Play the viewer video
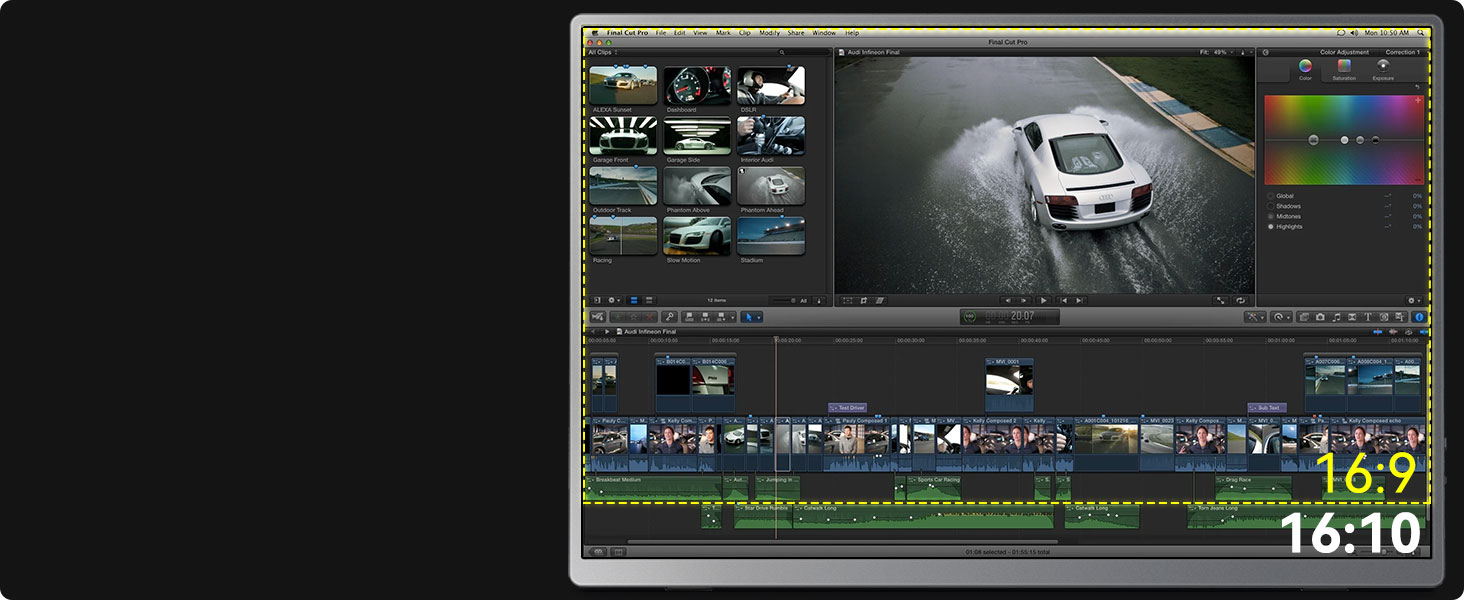Viewport: 1464px width, 600px height. (x=1043, y=300)
